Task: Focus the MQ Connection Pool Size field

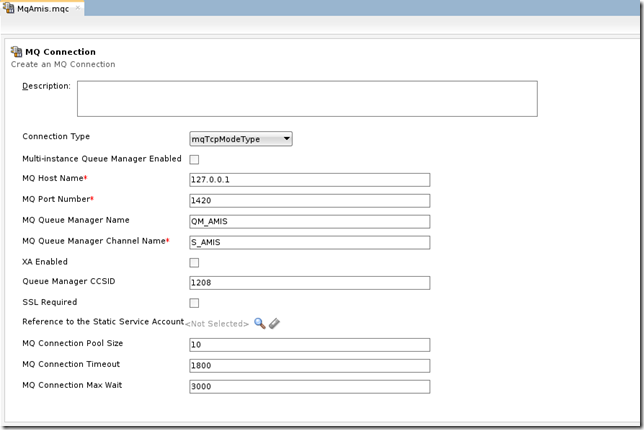Action: click(309, 345)
